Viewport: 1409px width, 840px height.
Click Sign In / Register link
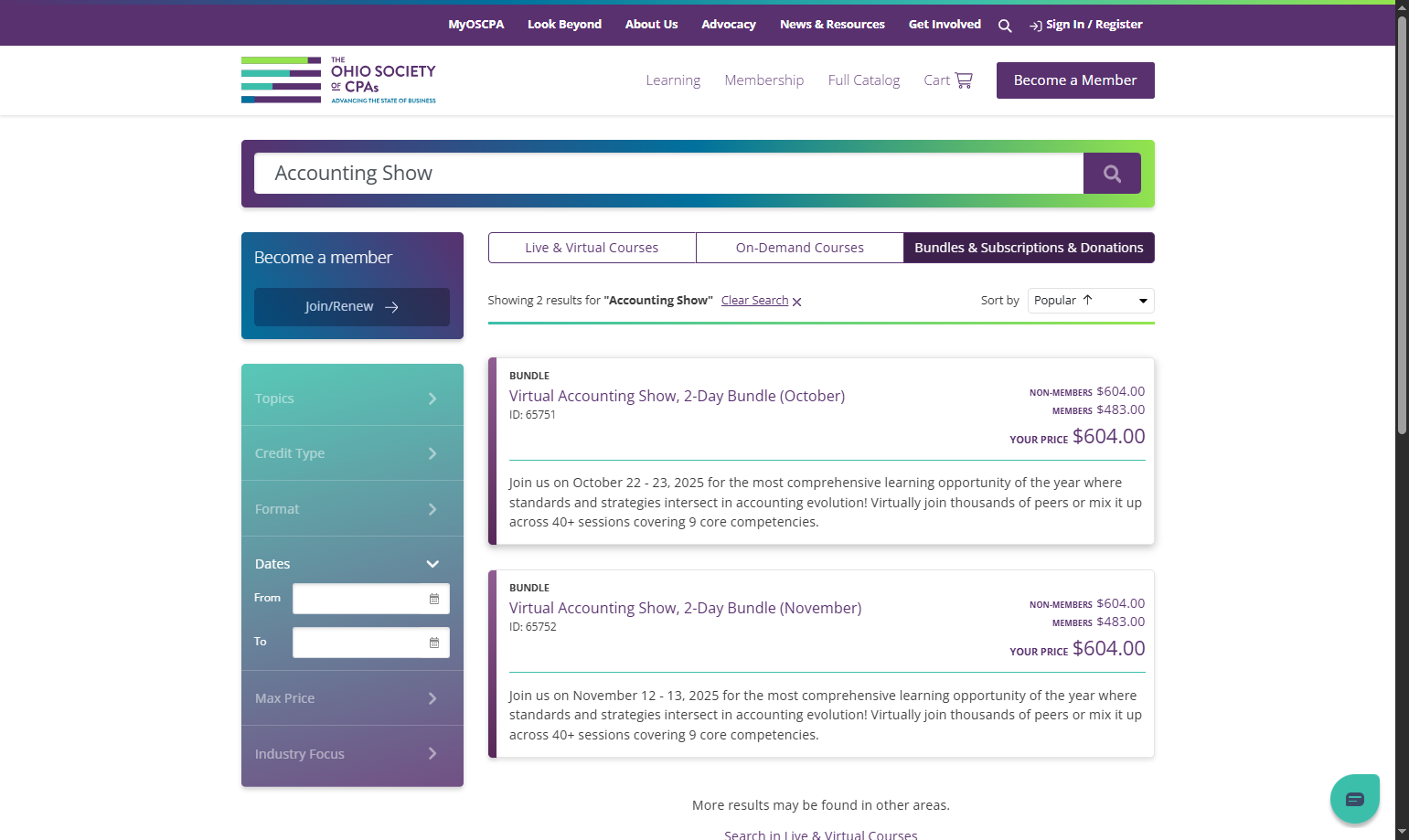1094,25
